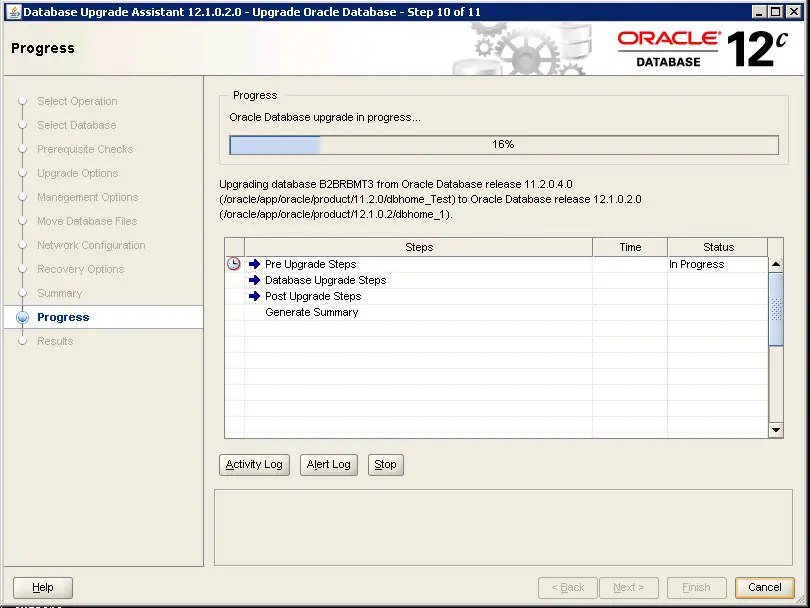Select the Move Database Files step

coord(87,221)
